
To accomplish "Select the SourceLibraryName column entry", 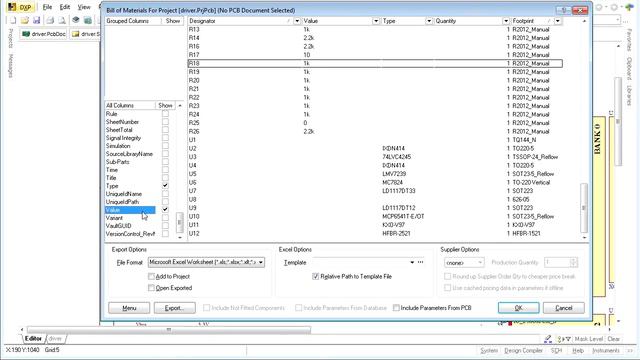I will 129,154.
